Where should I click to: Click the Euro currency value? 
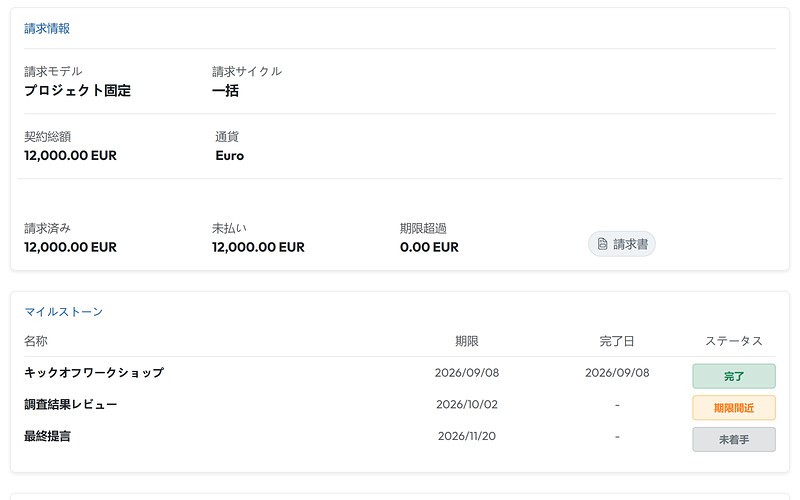click(230, 156)
